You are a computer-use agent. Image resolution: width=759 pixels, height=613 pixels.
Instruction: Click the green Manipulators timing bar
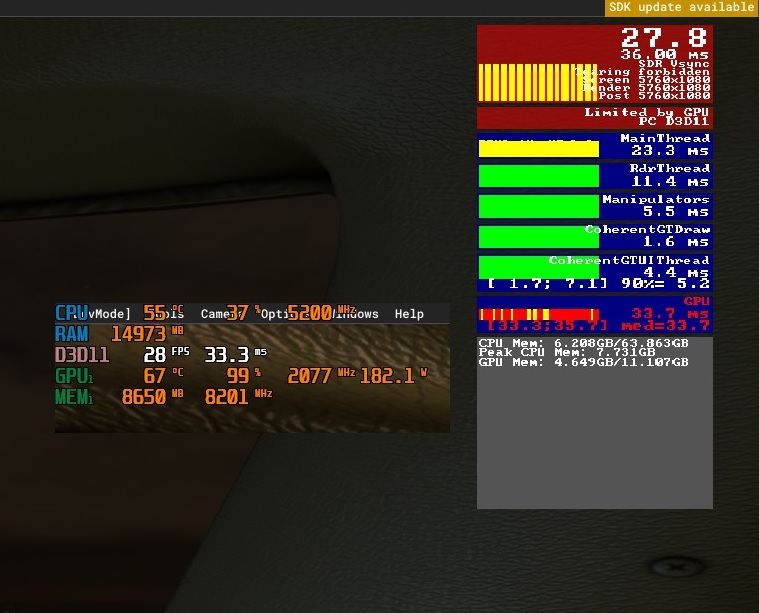(539, 206)
